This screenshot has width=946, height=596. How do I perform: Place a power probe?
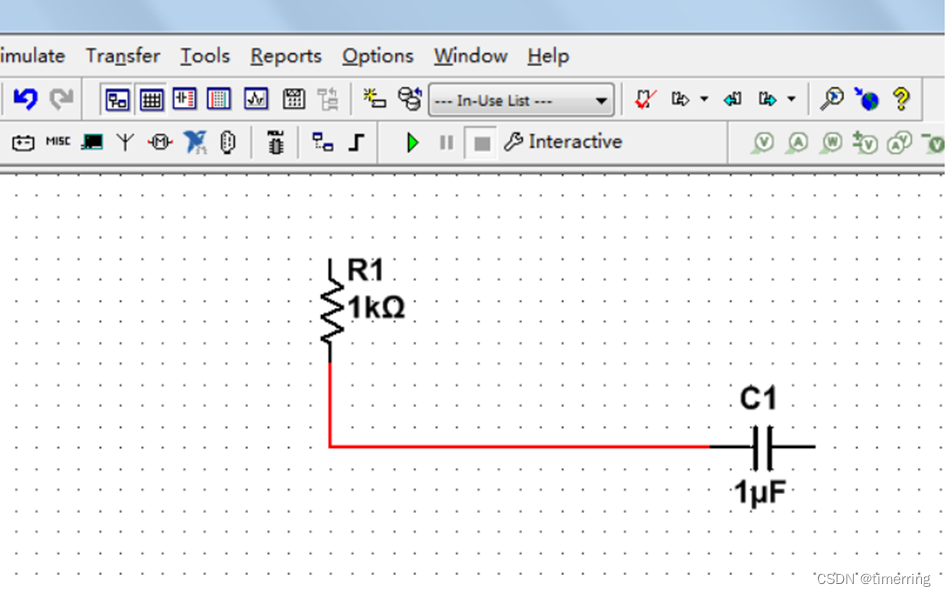pos(831,143)
